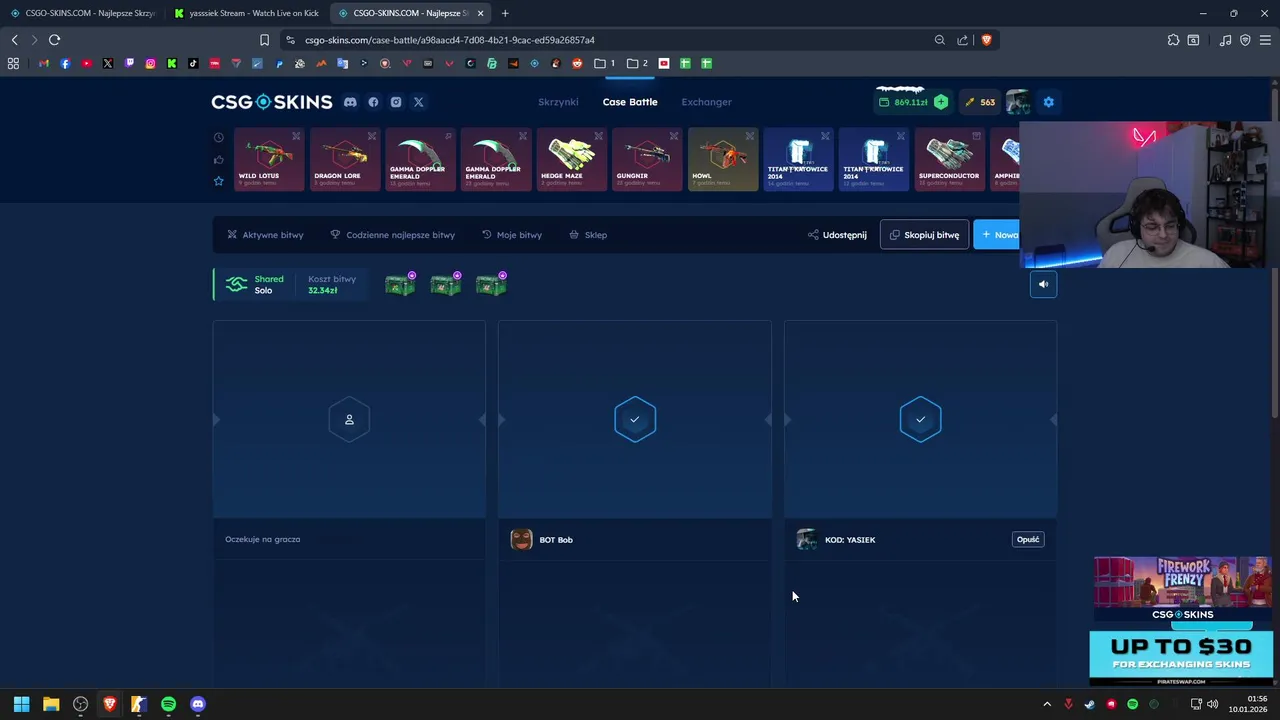Open a new browser tab
The image size is (1280, 720).
pyautogui.click(x=505, y=13)
